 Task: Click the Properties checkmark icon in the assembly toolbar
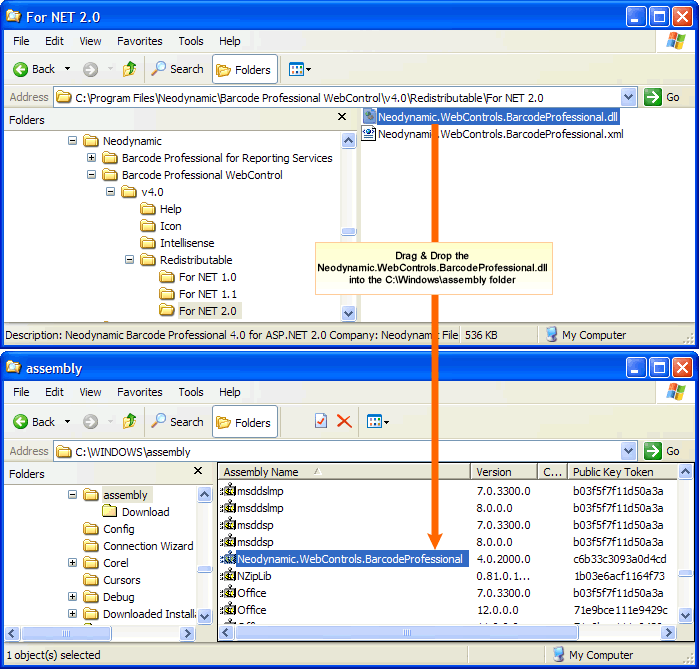(321, 421)
